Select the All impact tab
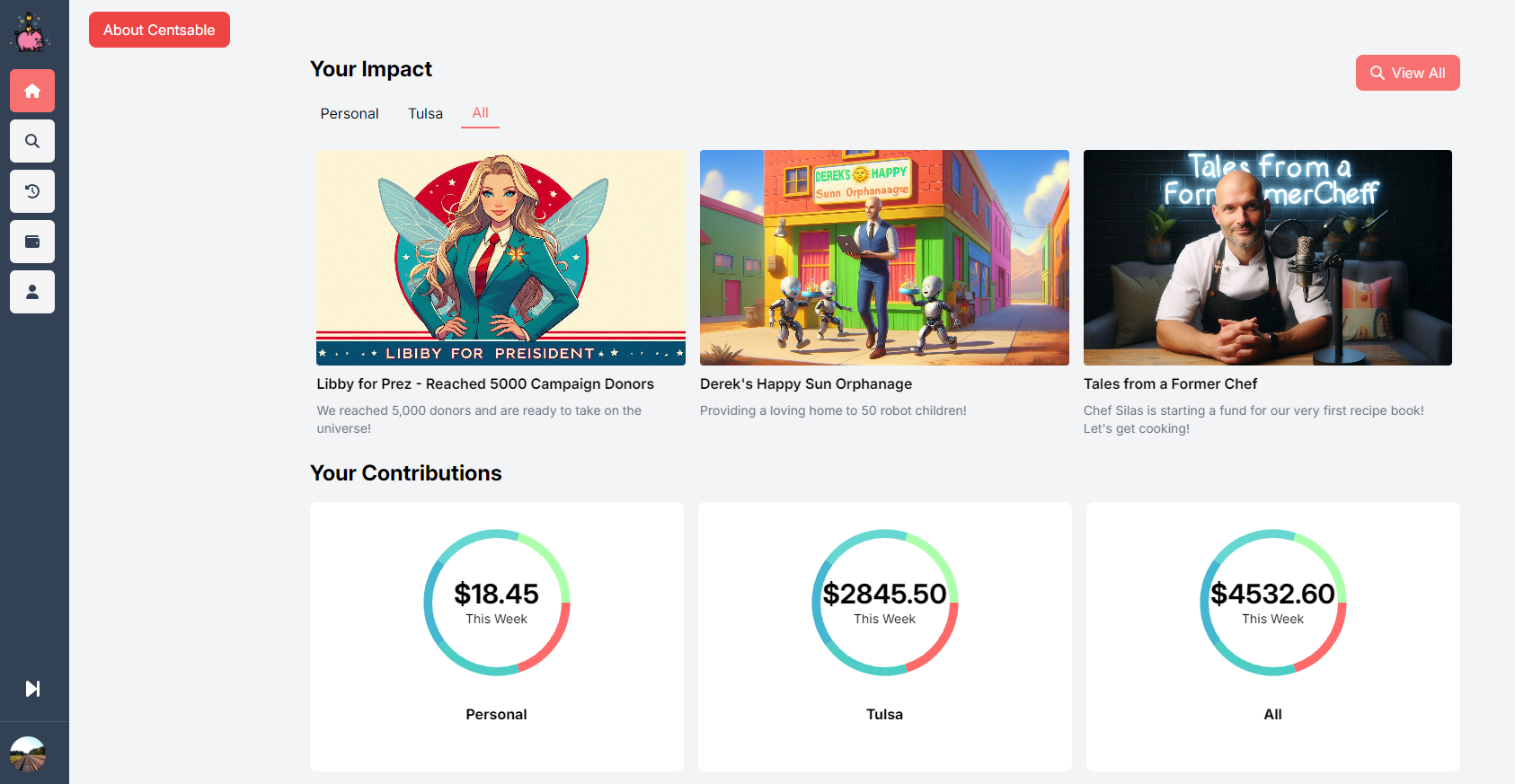Viewport: 1515px width, 784px height. point(480,113)
